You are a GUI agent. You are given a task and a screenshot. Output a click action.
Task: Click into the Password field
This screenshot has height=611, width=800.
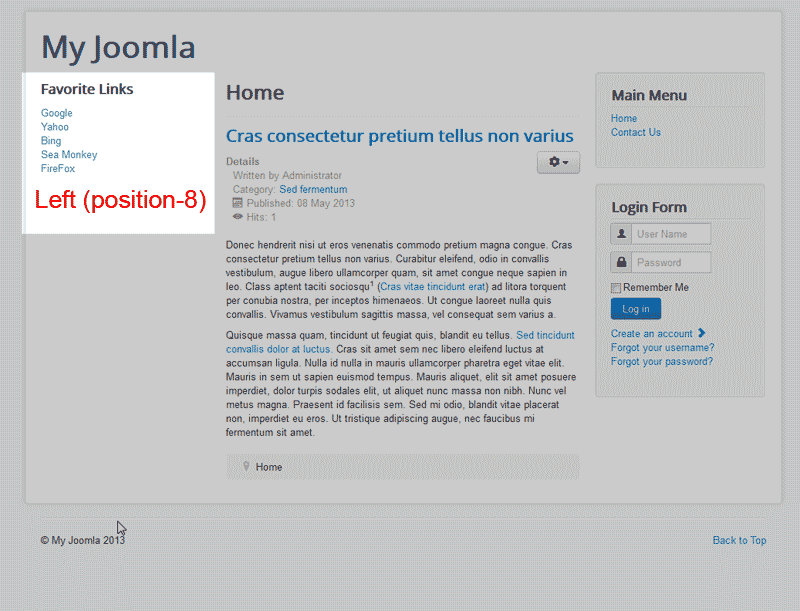pos(671,263)
